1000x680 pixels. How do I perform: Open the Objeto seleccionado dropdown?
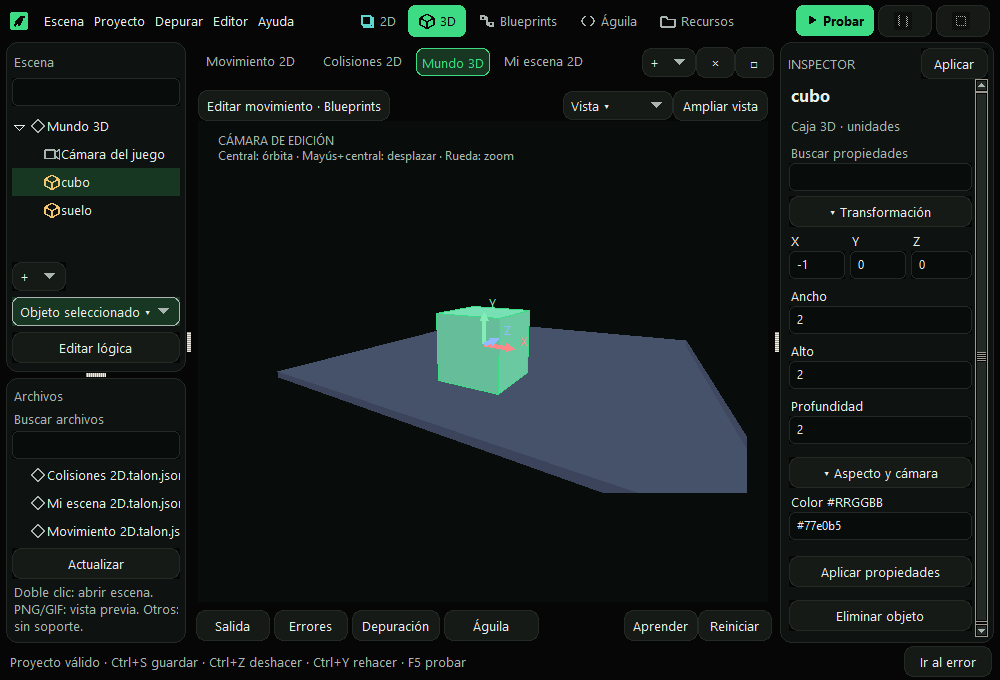point(96,312)
